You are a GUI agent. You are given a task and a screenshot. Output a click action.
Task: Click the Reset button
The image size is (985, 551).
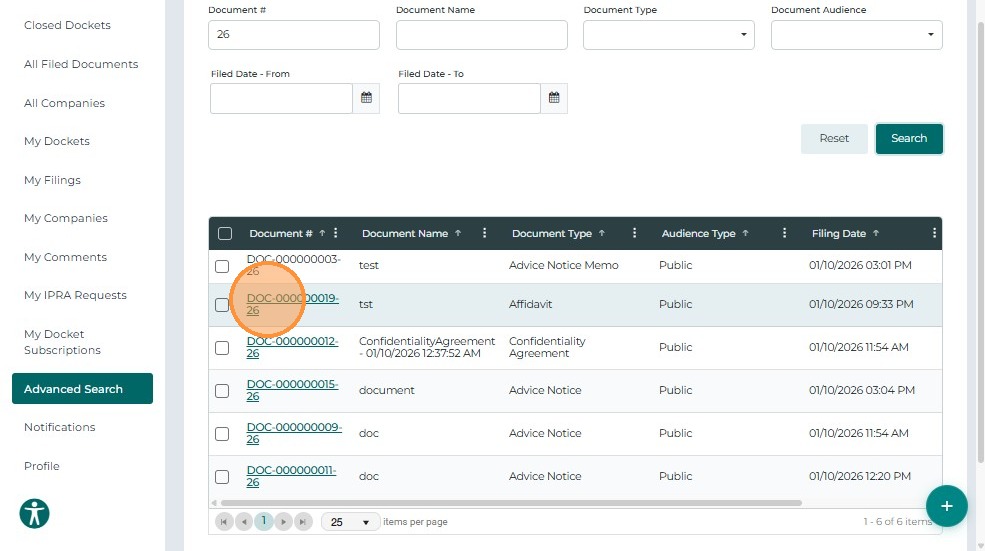click(x=834, y=138)
